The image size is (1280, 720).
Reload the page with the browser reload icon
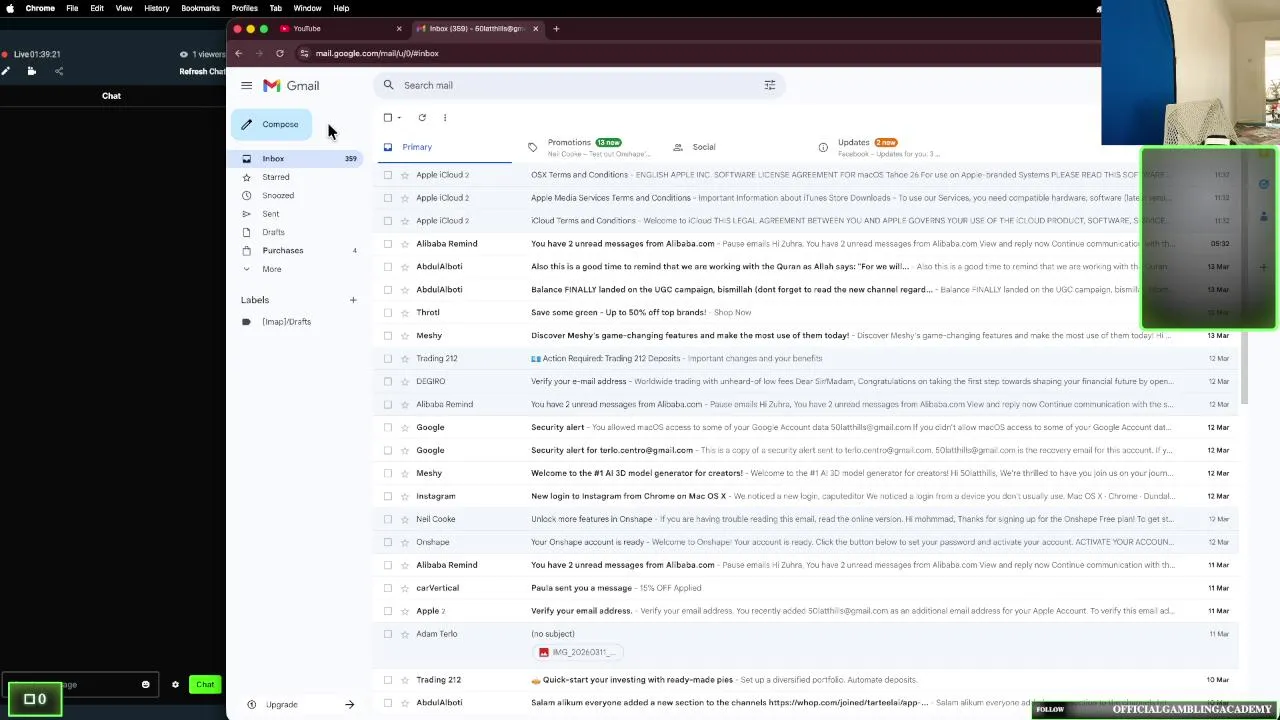[280, 54]
